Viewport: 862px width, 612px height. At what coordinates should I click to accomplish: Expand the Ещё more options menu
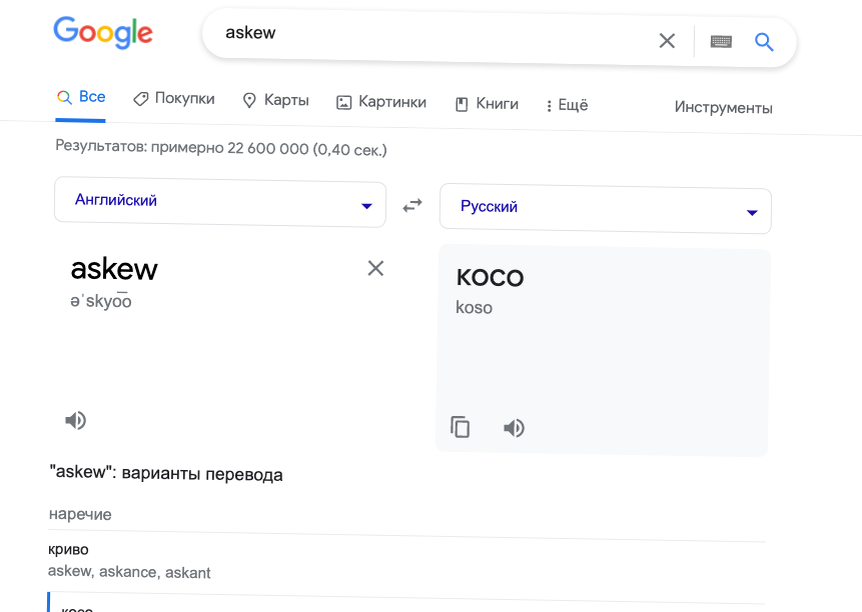566,105
